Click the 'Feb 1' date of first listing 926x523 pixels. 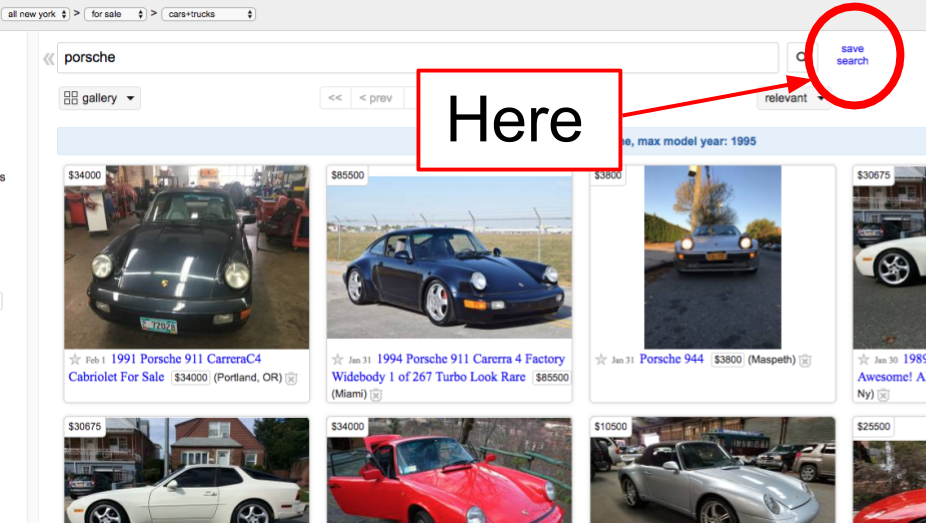95,359
